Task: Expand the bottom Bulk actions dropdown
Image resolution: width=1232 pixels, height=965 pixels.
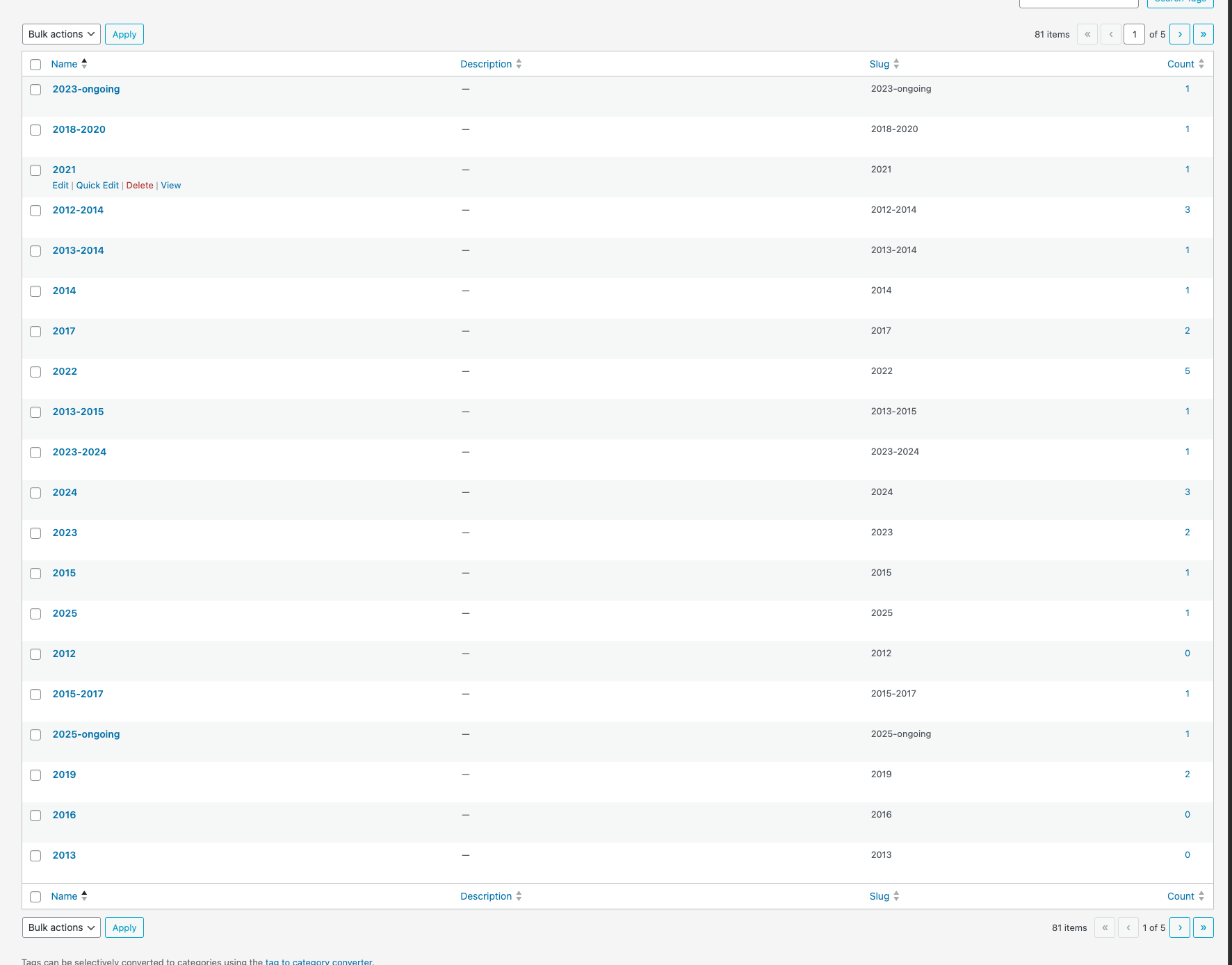Action: (x=61, y=927)
